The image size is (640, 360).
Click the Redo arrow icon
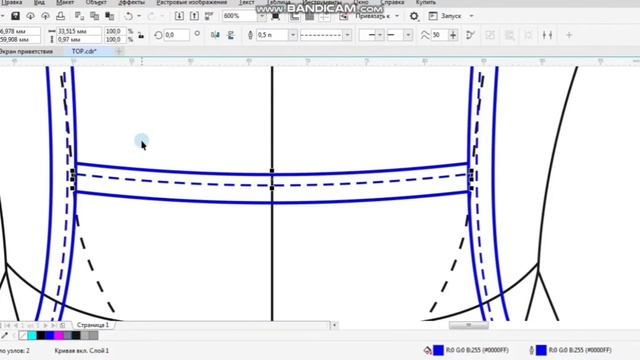(151, 16)
